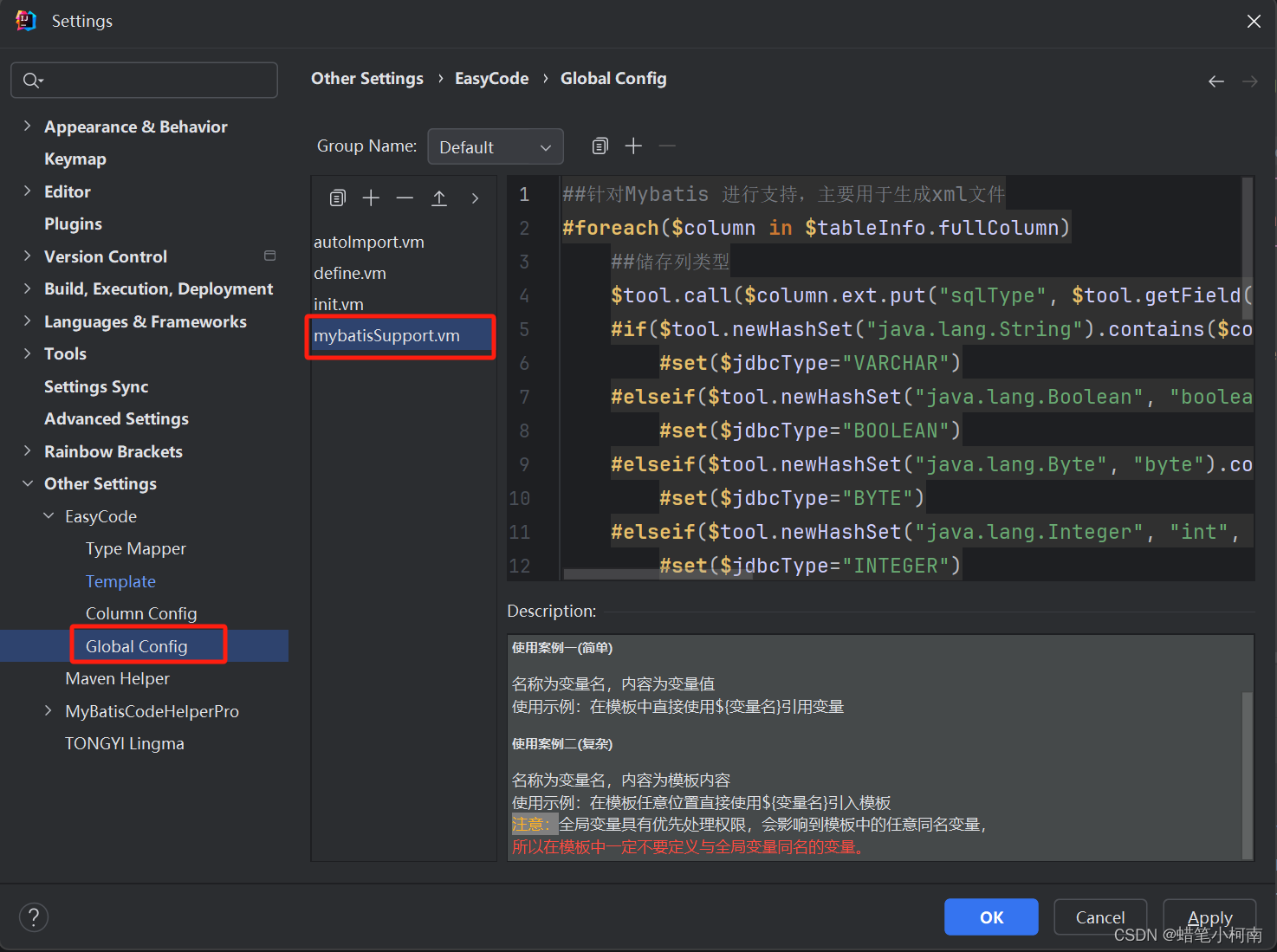
Task: Expand the Languages & Frameworks section
Action: tap(27, 321)
